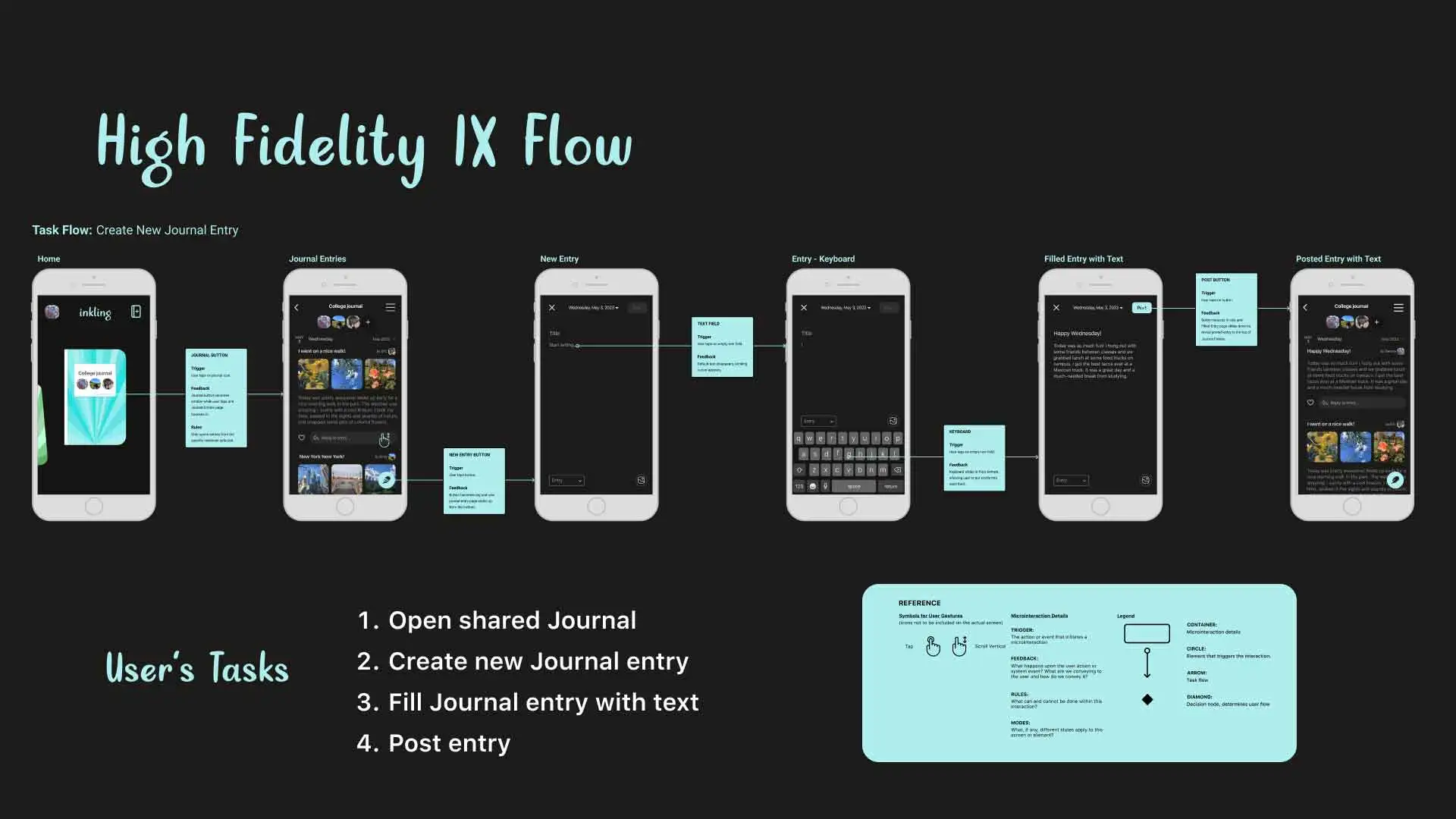
Task: Click the Post button in Filled Entry
Action: click(1142, 307)
